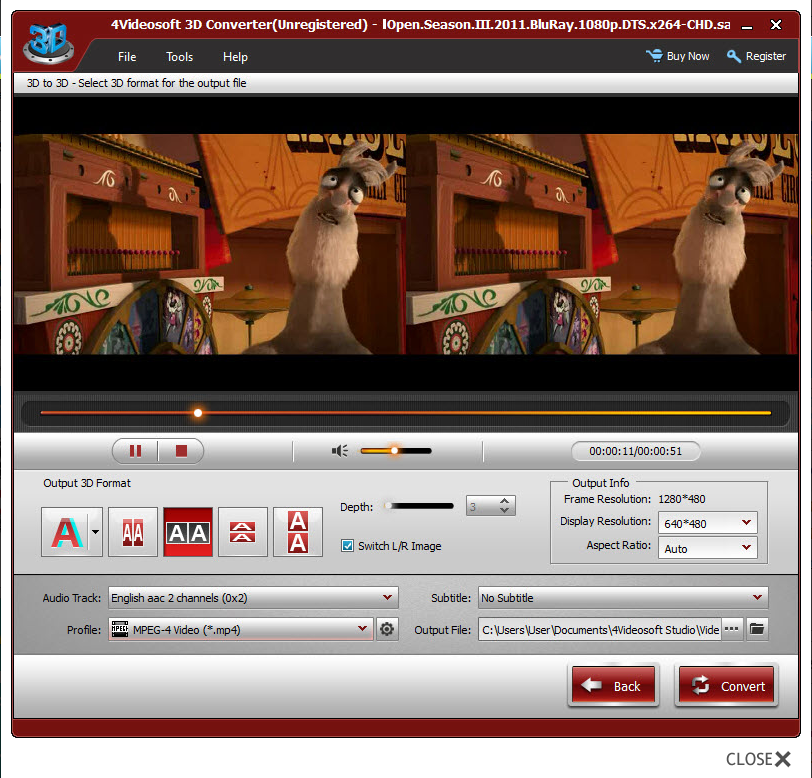Click the Frame Resolution value 1280*480
This screenshot has height=778, width=812.
pyautogui.click(x=682, y=499)
